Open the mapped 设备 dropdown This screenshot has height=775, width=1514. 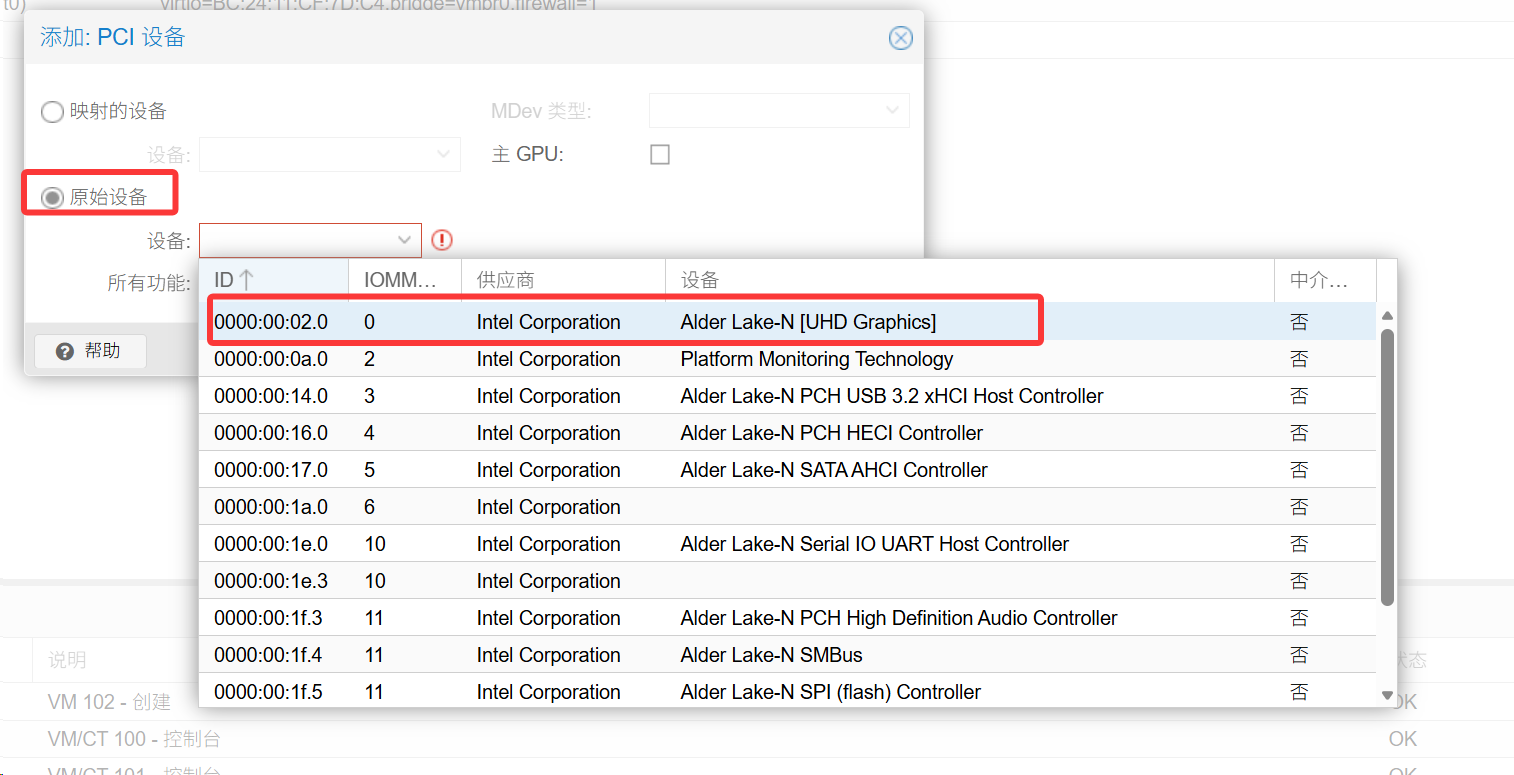[443, 155]
